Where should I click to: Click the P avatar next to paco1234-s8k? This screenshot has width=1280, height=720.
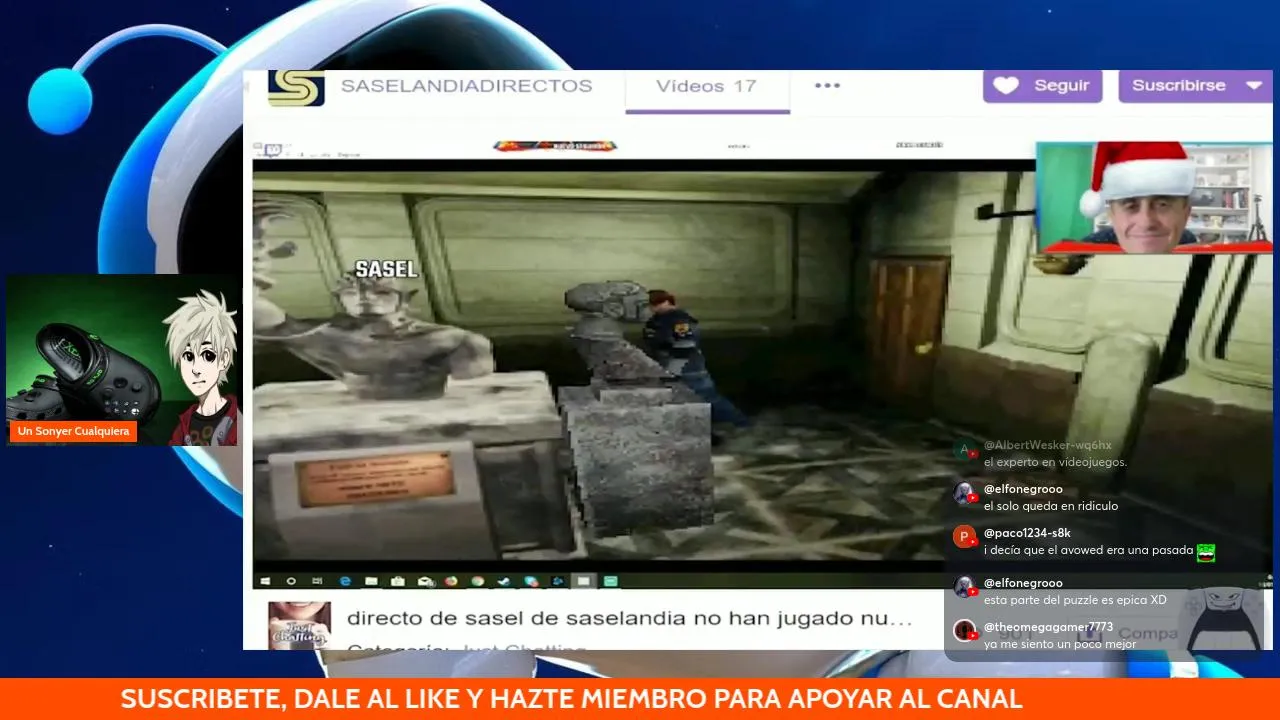964,537
